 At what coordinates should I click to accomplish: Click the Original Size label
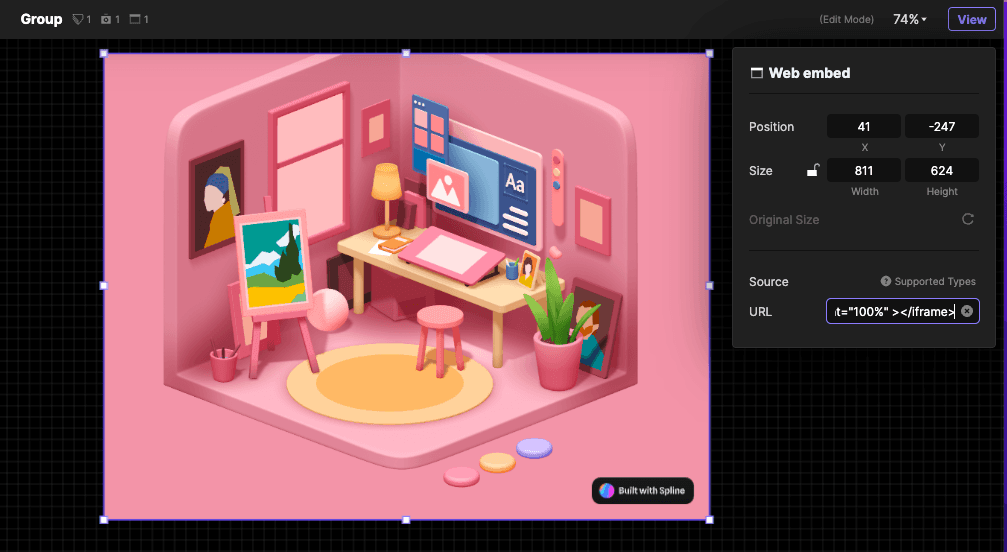pos(784,220)
